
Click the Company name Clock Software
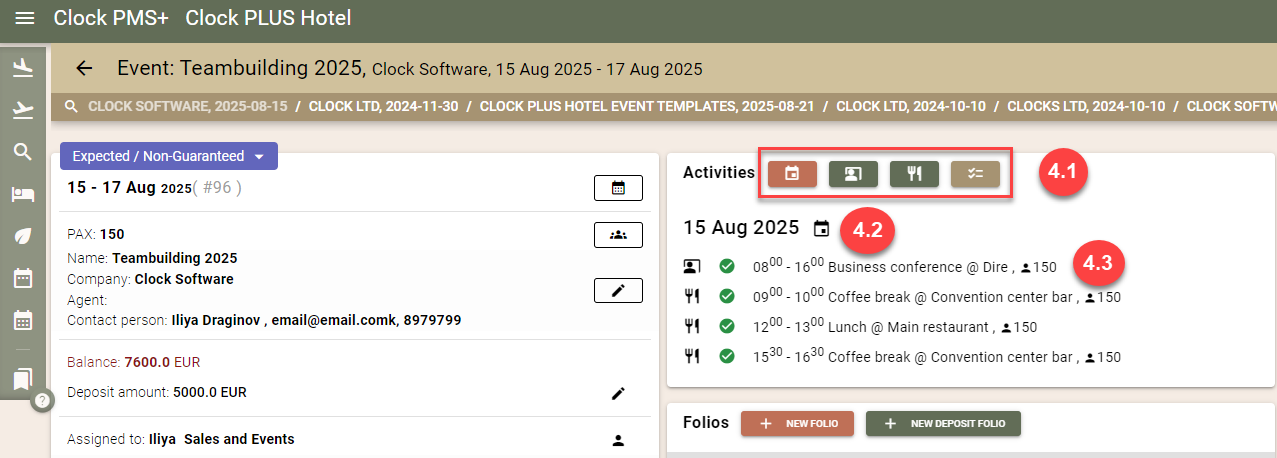pyautogui.click(x=184, y=279)
